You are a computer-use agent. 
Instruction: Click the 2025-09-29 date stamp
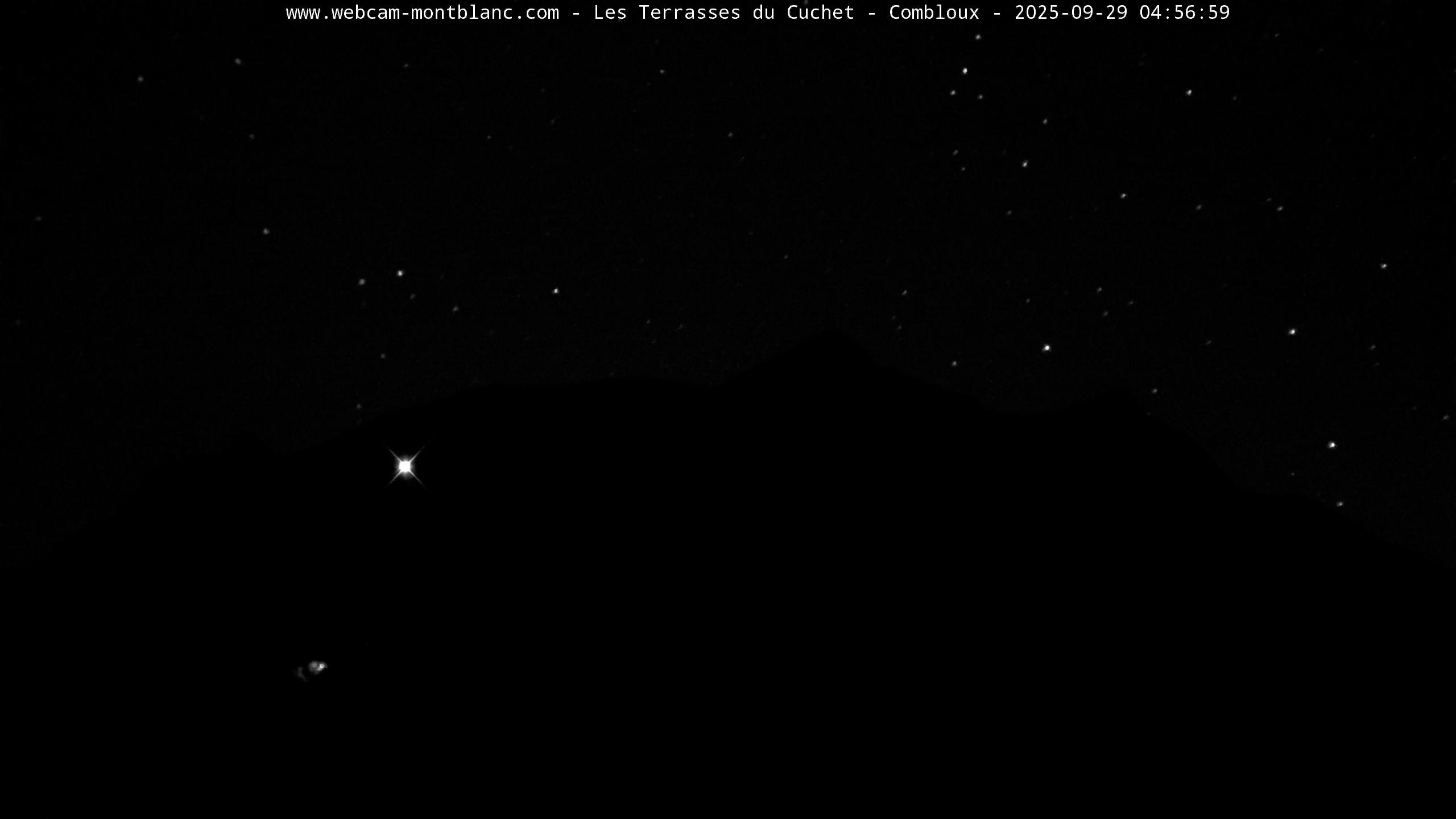pos(1070,13)
